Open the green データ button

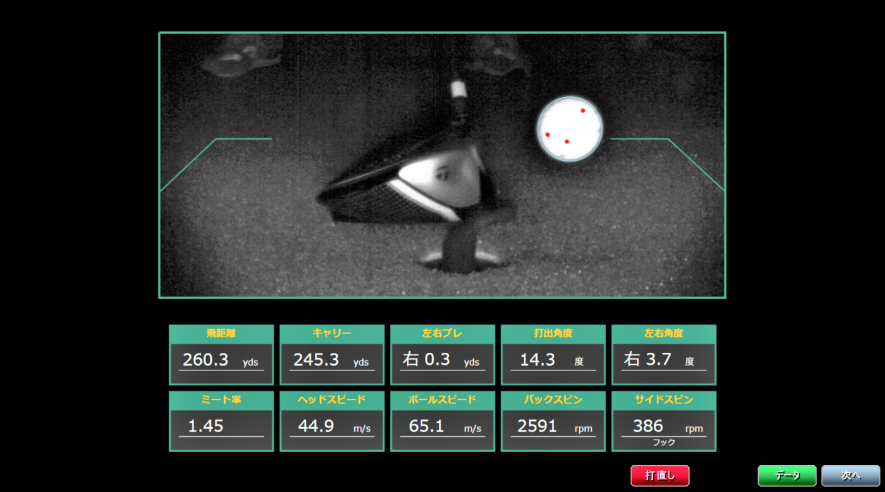(787, 475)
